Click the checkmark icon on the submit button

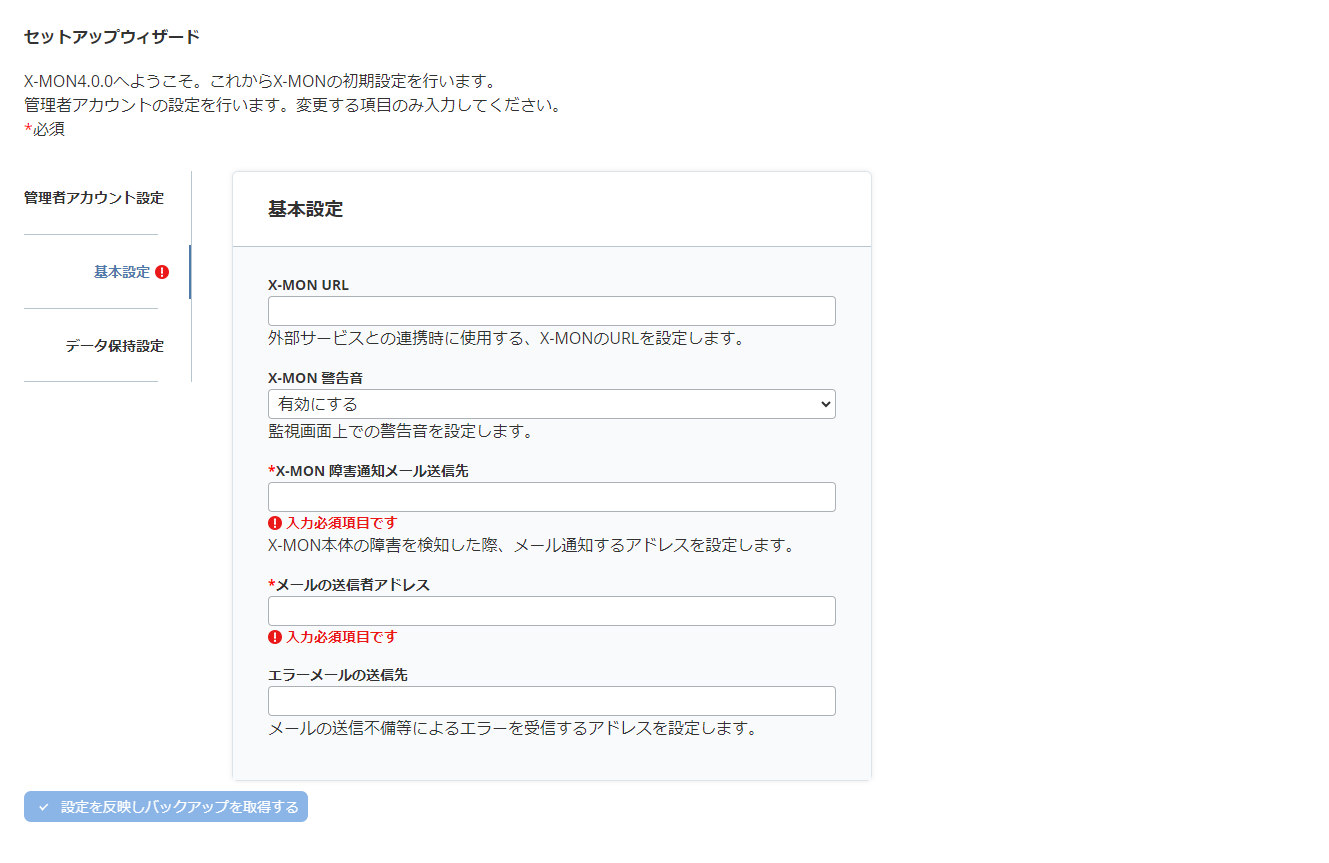click(44, 807)
